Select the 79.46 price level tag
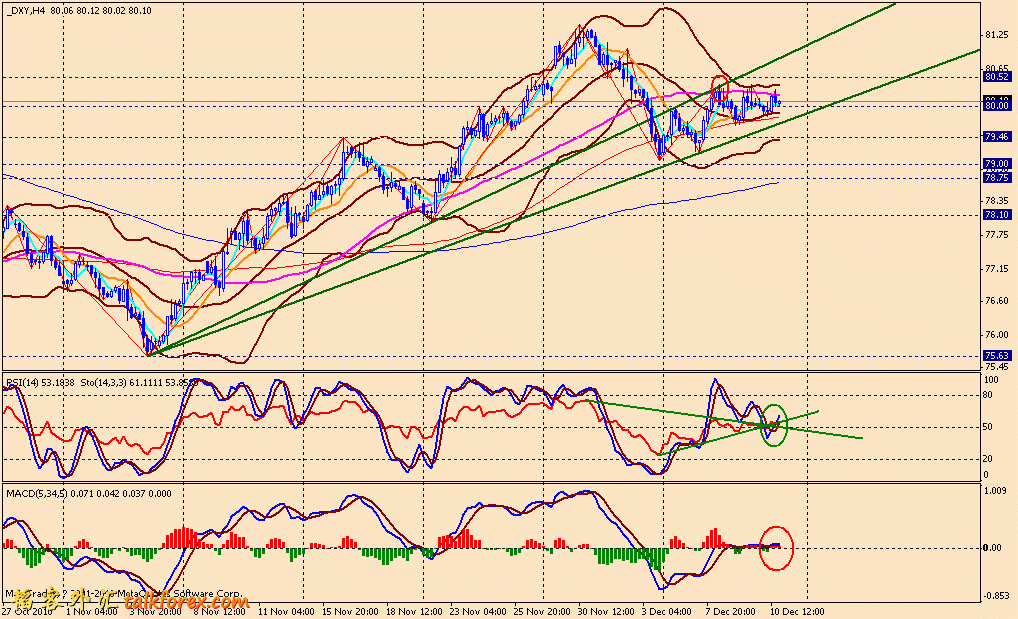This screenshot has width=1018, height=619. pyautogui.click(x=996, y=137)
